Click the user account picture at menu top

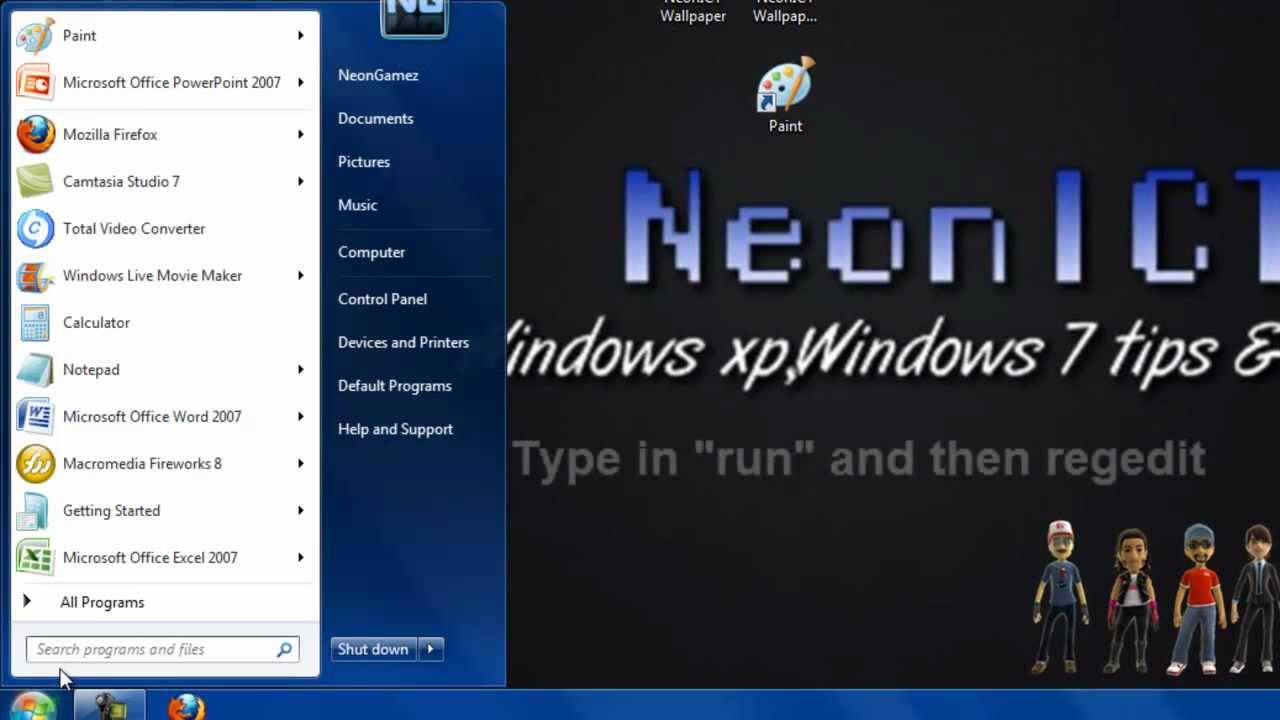414,18
